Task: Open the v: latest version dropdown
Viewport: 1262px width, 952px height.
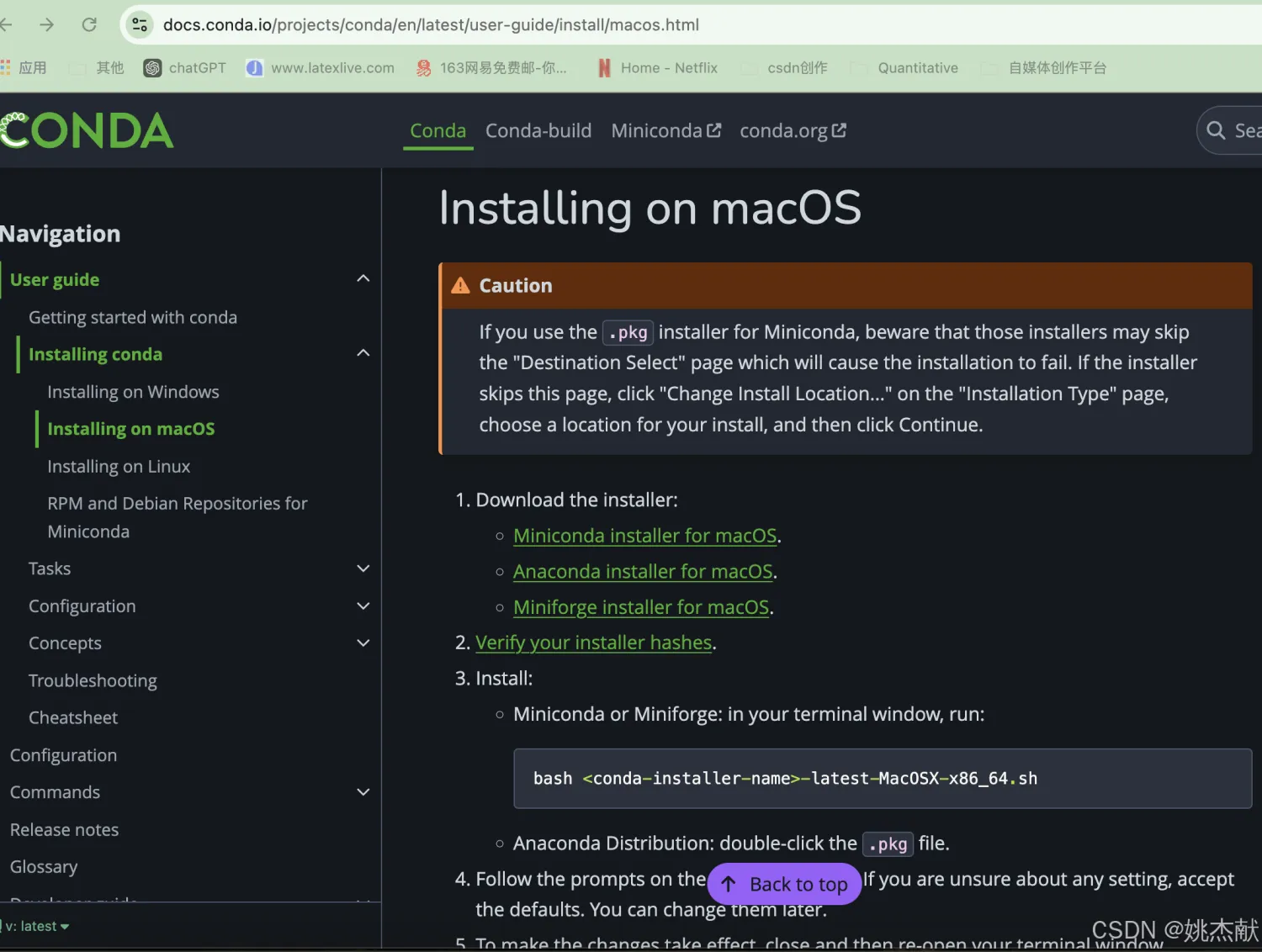Action: 37,926
